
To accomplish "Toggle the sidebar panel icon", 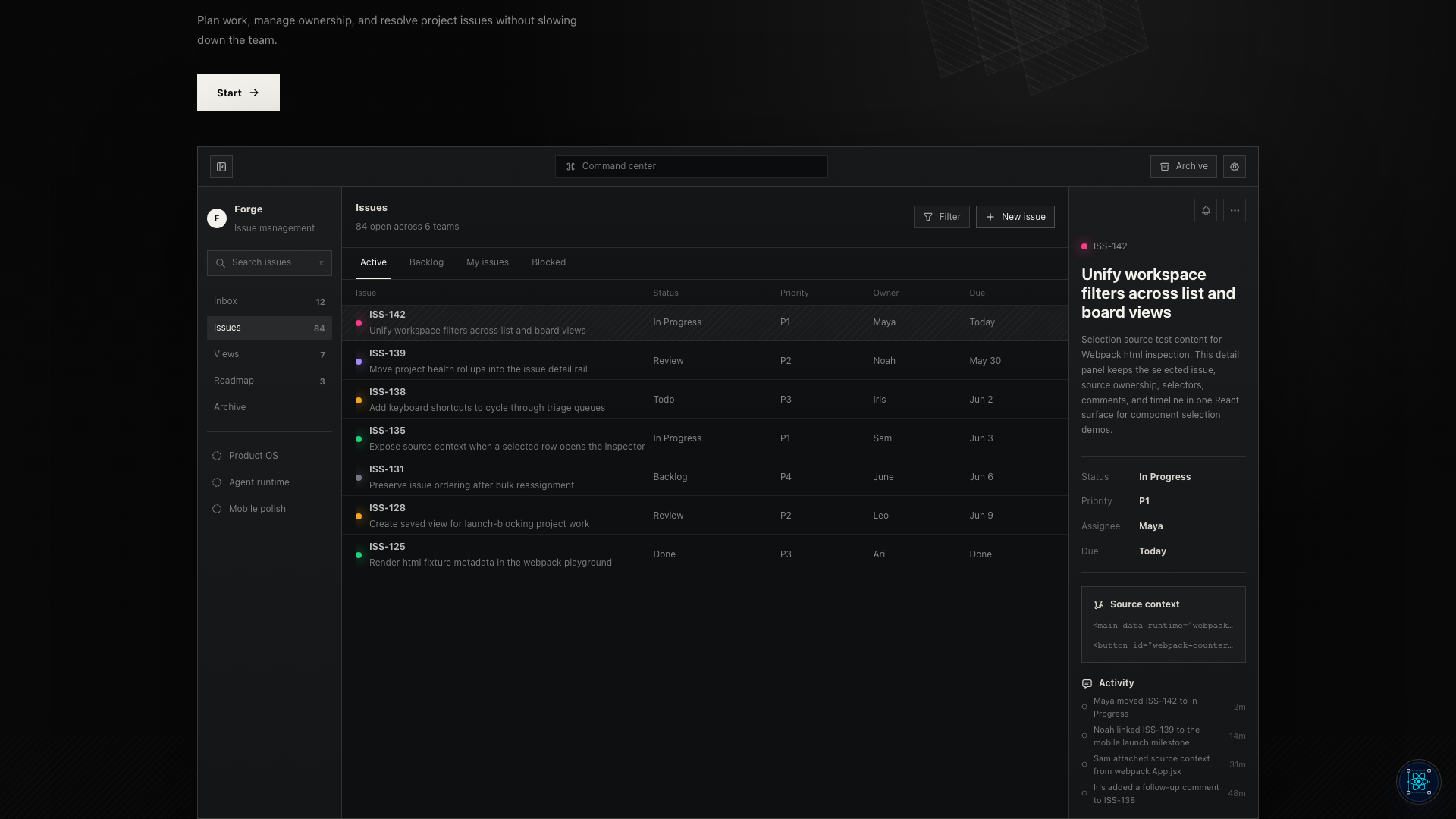I will [x=221, y=167].
